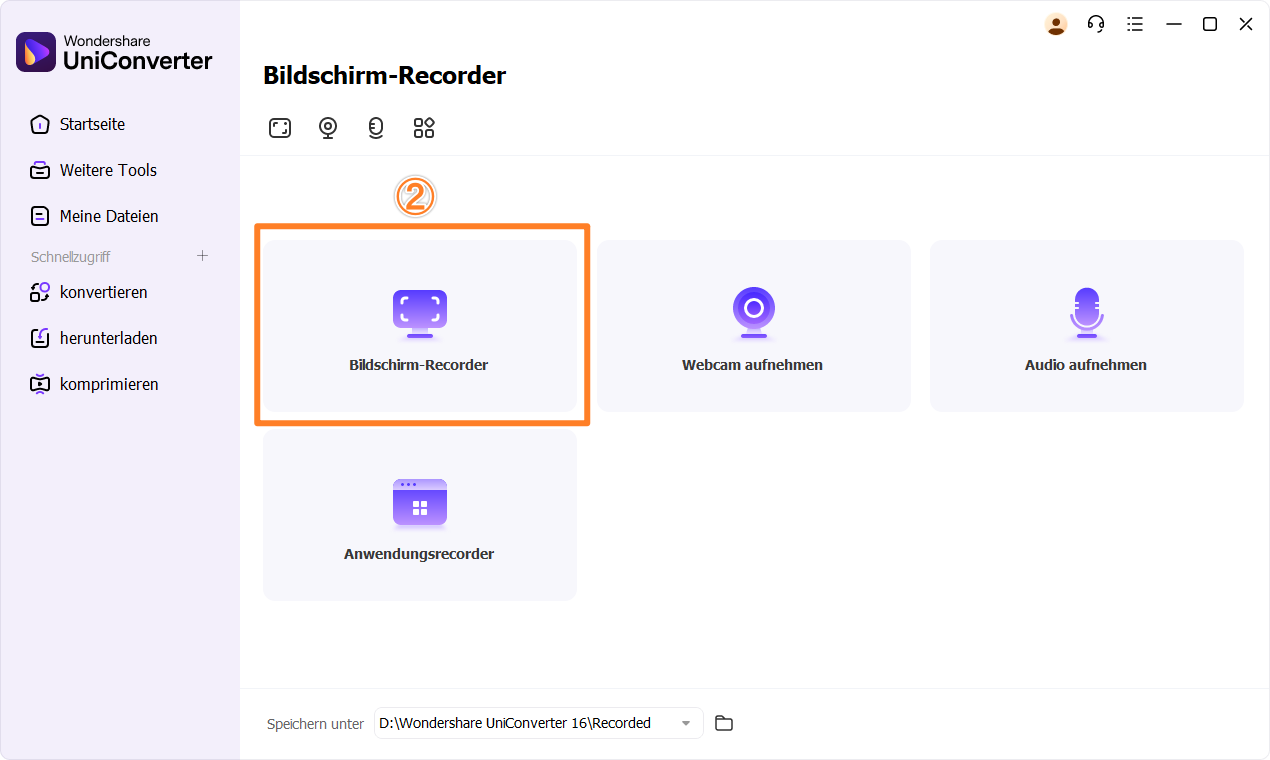Viewport: 1270px width, 760px height.
Task: Open the user account avatar
Action: [1056, 24]
